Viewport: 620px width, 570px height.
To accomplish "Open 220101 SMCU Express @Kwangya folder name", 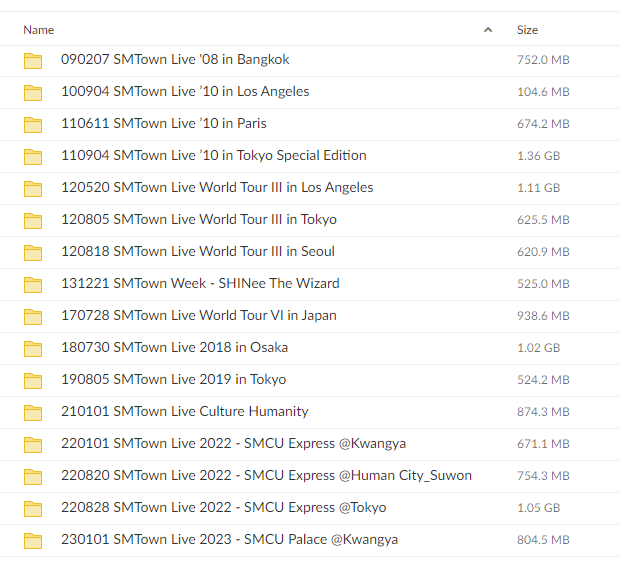I will (233, 444).
